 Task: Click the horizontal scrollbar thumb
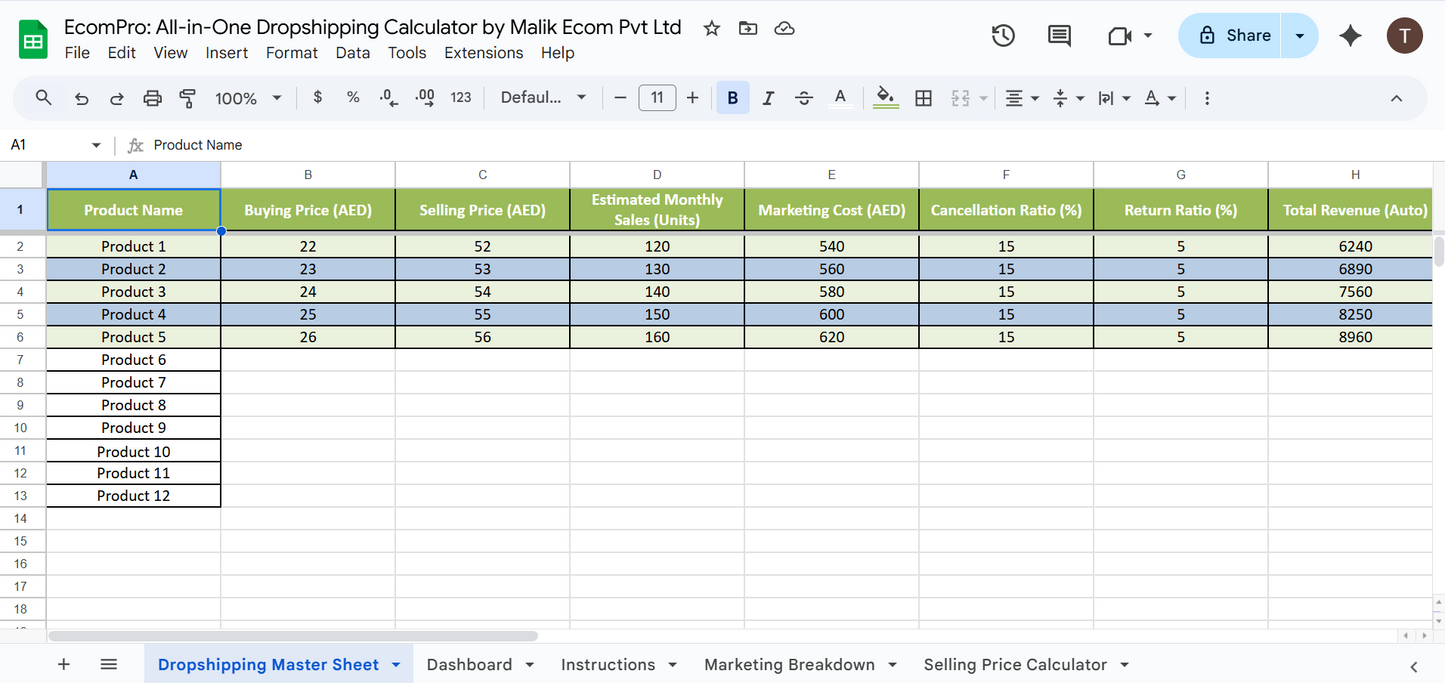tap(293, 636)
